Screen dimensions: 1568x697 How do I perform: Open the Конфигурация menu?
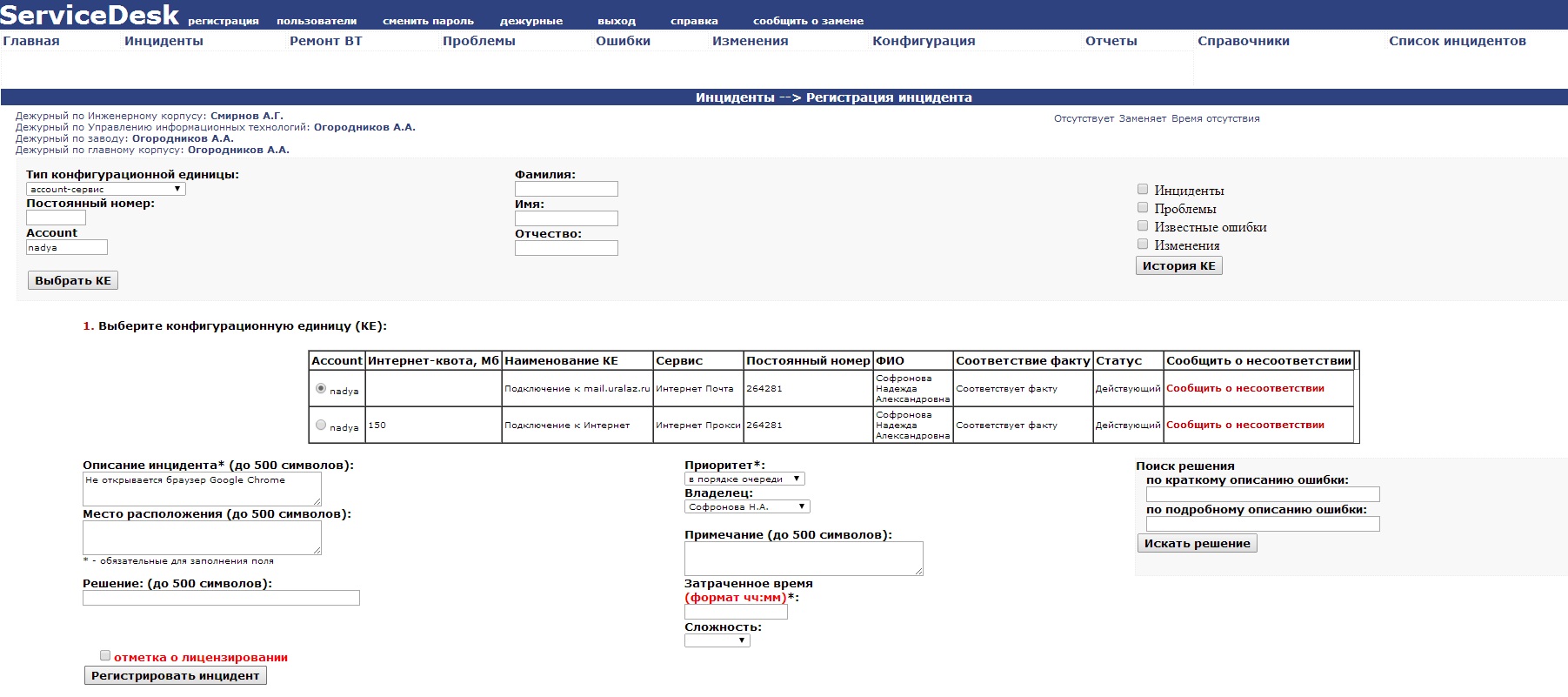tap(924, 41)
